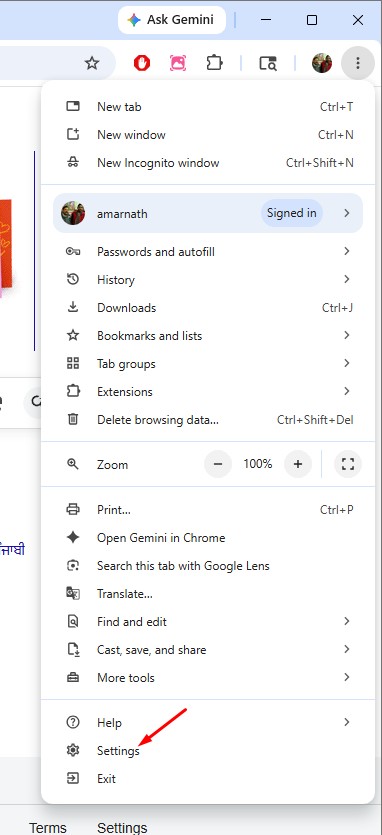The height and width of the screenshot is (835, 382).
Task: Select Search this tab with Google Lens
Action: pyautogui.click(x=208, y=566)
